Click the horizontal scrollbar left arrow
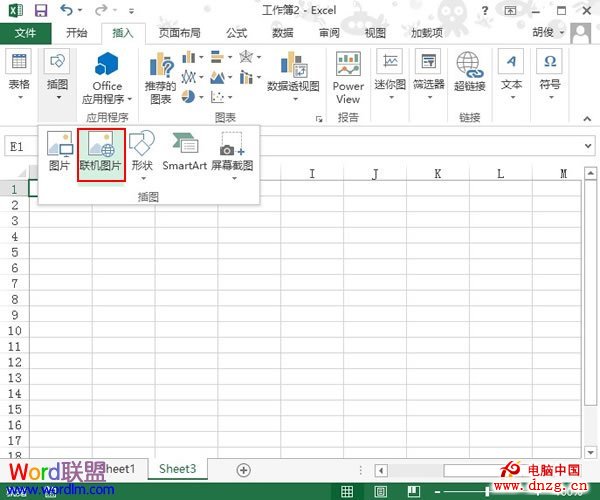The height and width of the screenshot is (500, 600). tap(381, 470)
